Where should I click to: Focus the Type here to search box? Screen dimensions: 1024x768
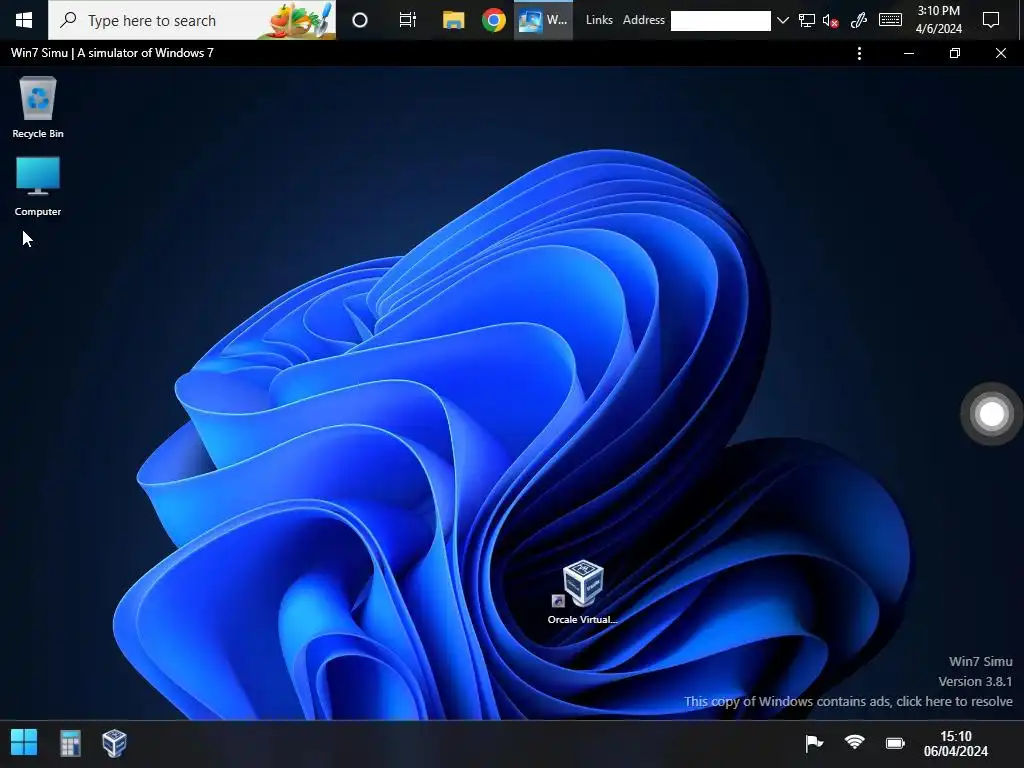click(192, 20)
